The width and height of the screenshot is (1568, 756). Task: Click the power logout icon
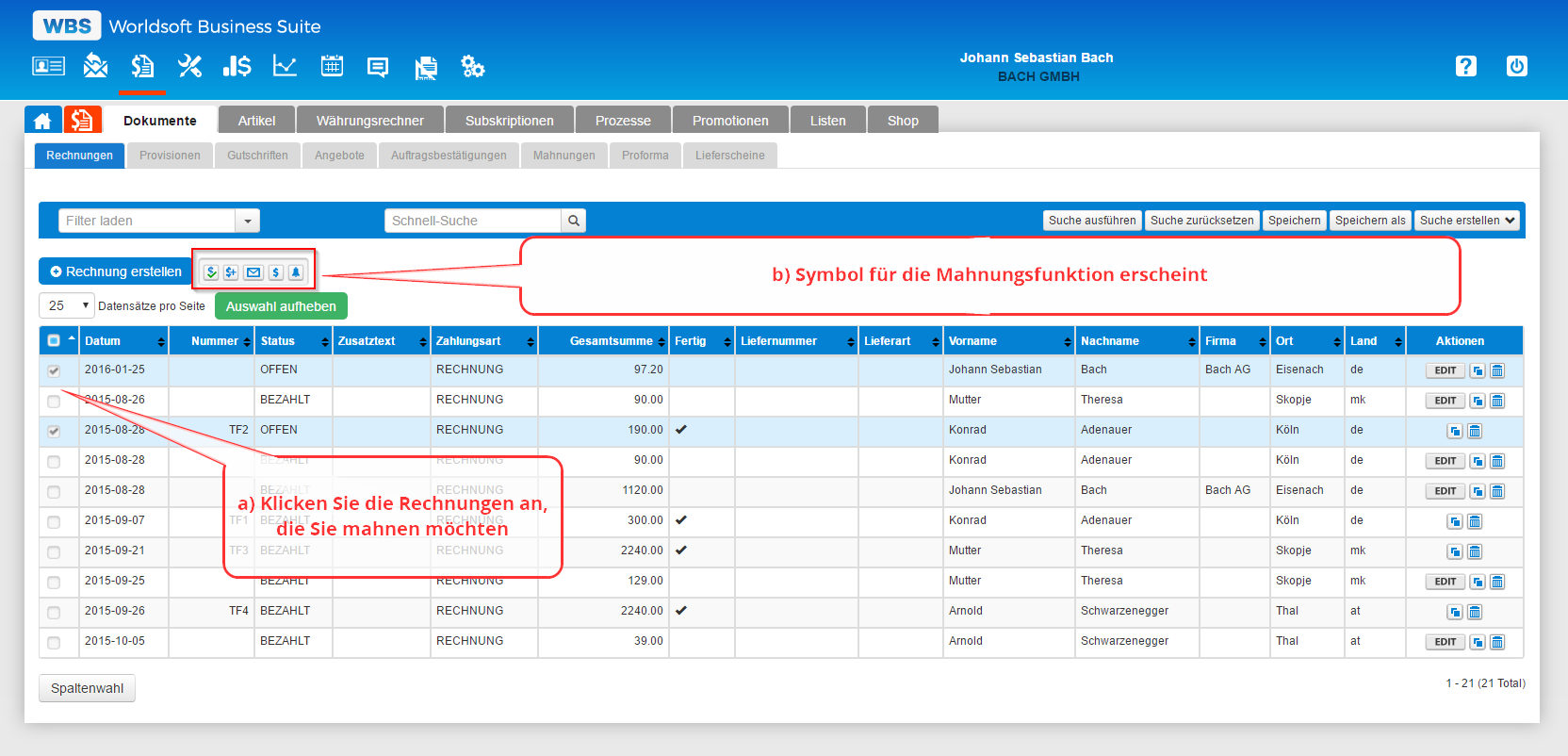1516,66
